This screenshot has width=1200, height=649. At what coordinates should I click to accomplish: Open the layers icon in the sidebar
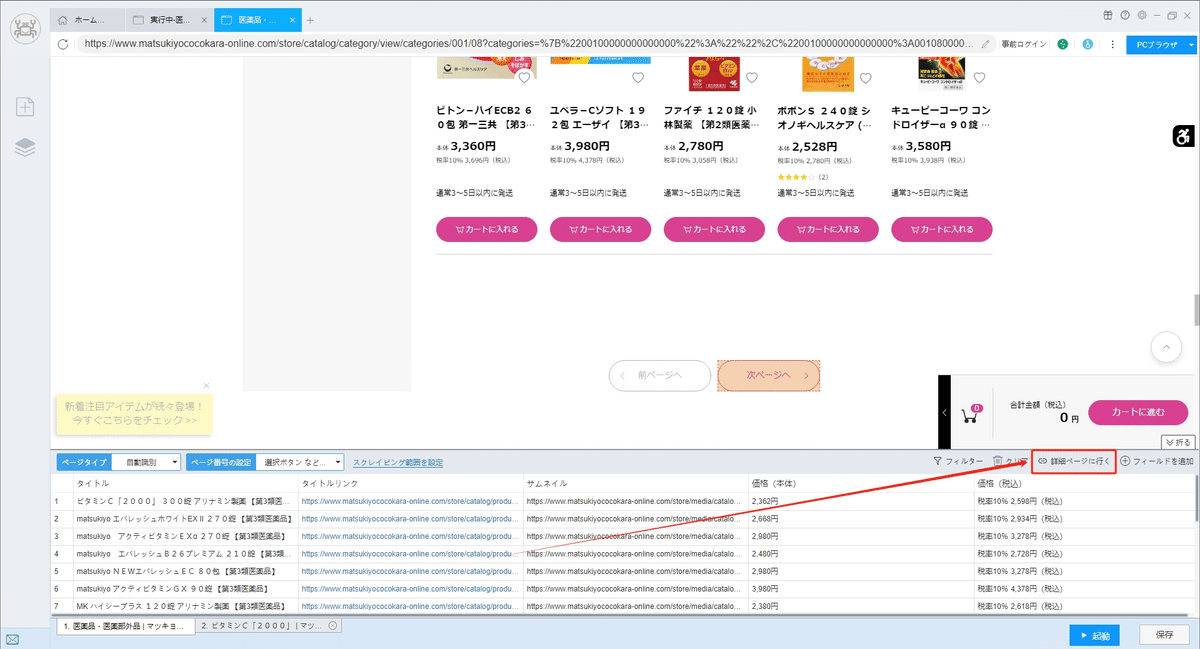coord(25,147)
